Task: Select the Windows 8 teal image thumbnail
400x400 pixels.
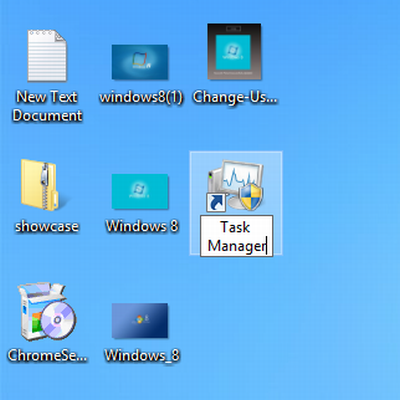Action: coord(140,191)
